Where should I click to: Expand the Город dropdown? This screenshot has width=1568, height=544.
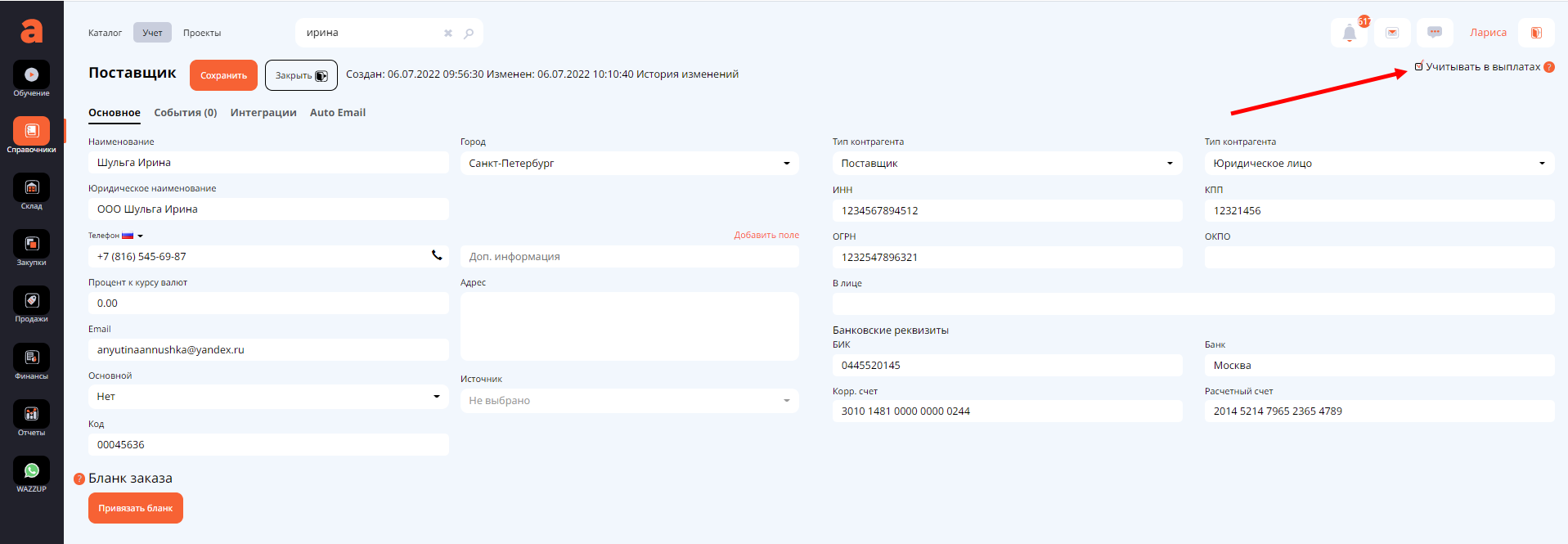tap(628, 164)
